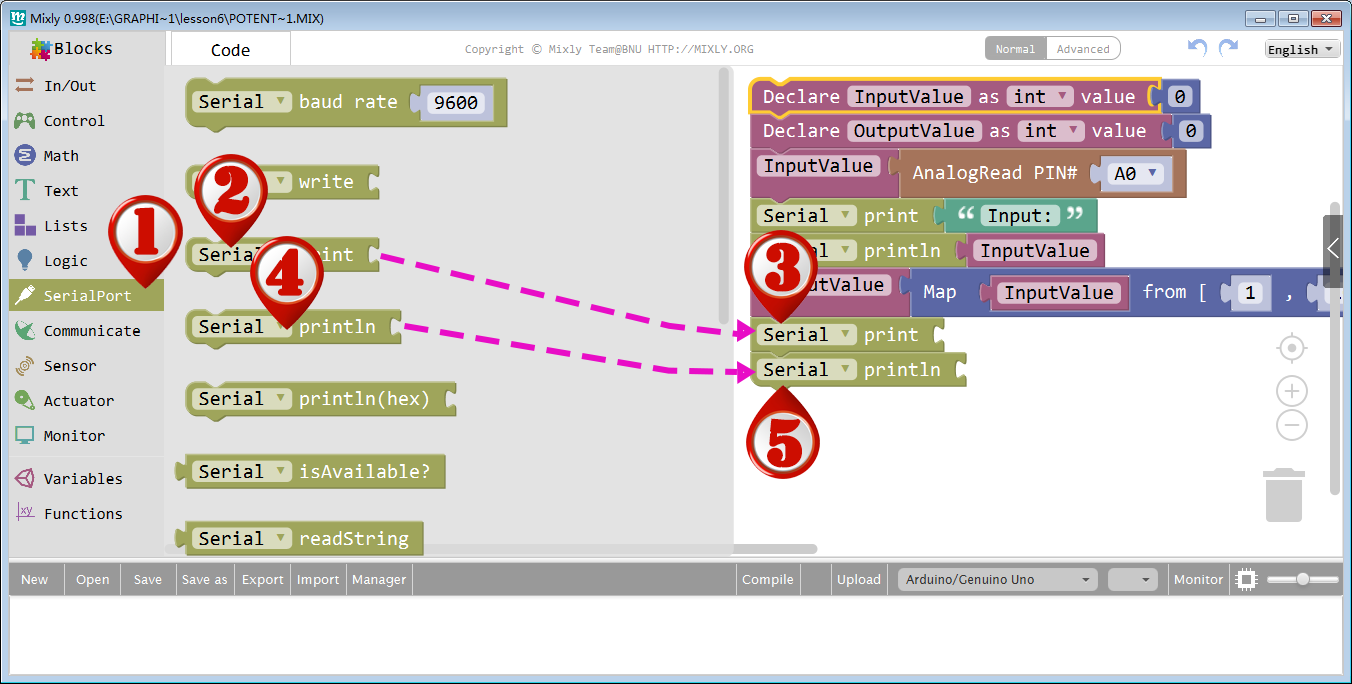Redo the last undone action
This screenshot has height=684, width=1352.
1229,48
